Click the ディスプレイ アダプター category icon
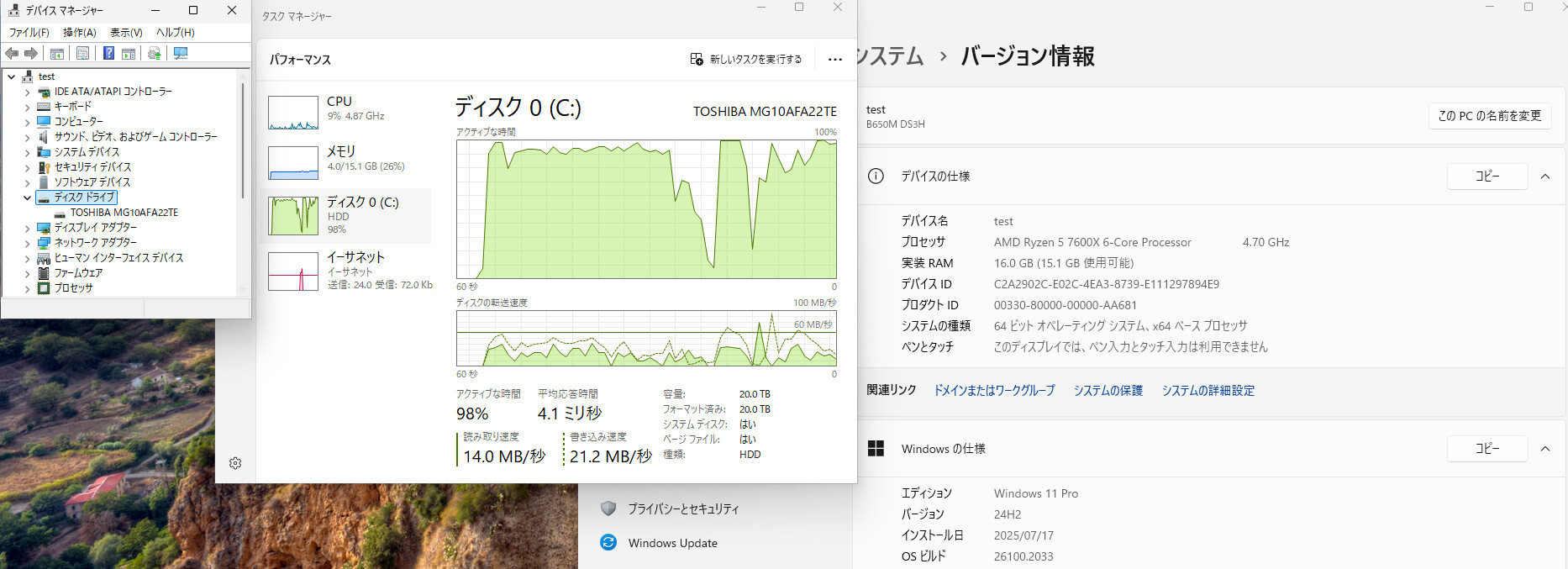 (x=44, y=228)
